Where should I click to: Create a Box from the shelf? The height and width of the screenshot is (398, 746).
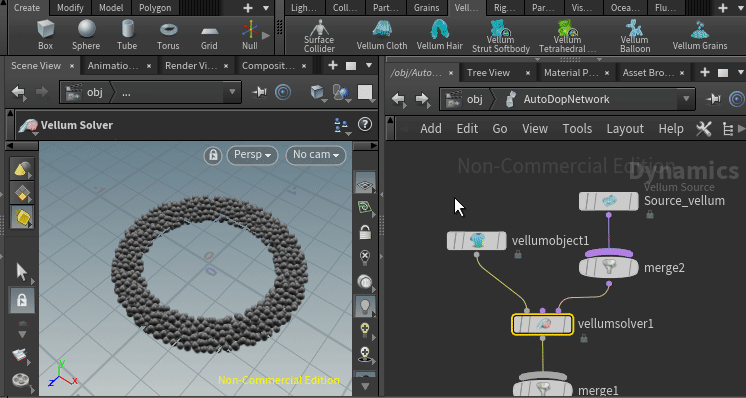tap(46, 34)
